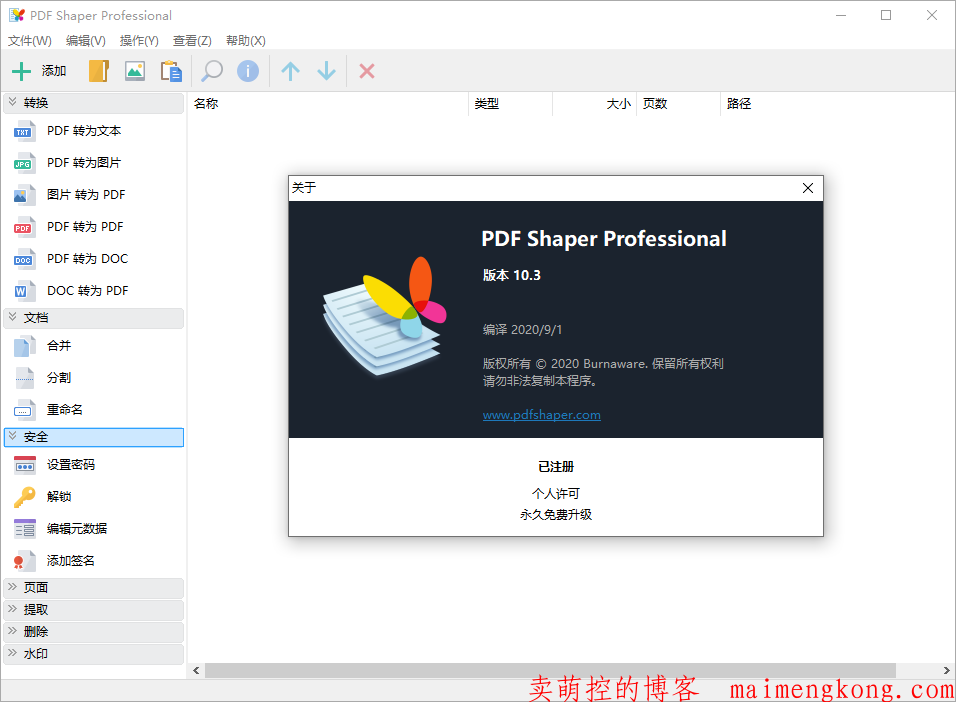The width and height of the screenshot is (956, 702).
Task: Expand the 水印 section
Action: pos(94,654)
